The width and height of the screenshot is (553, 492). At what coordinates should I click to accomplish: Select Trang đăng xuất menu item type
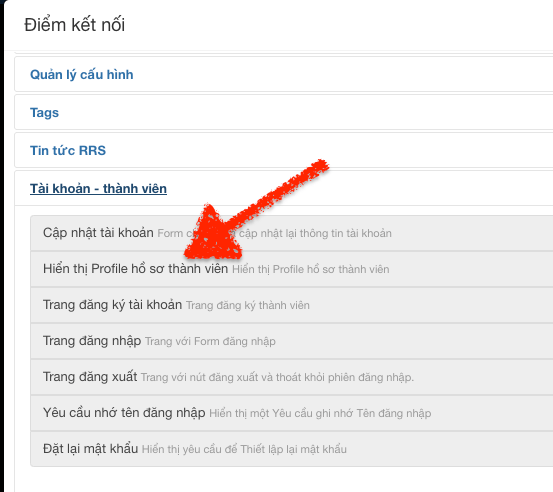tap(292, 377)
